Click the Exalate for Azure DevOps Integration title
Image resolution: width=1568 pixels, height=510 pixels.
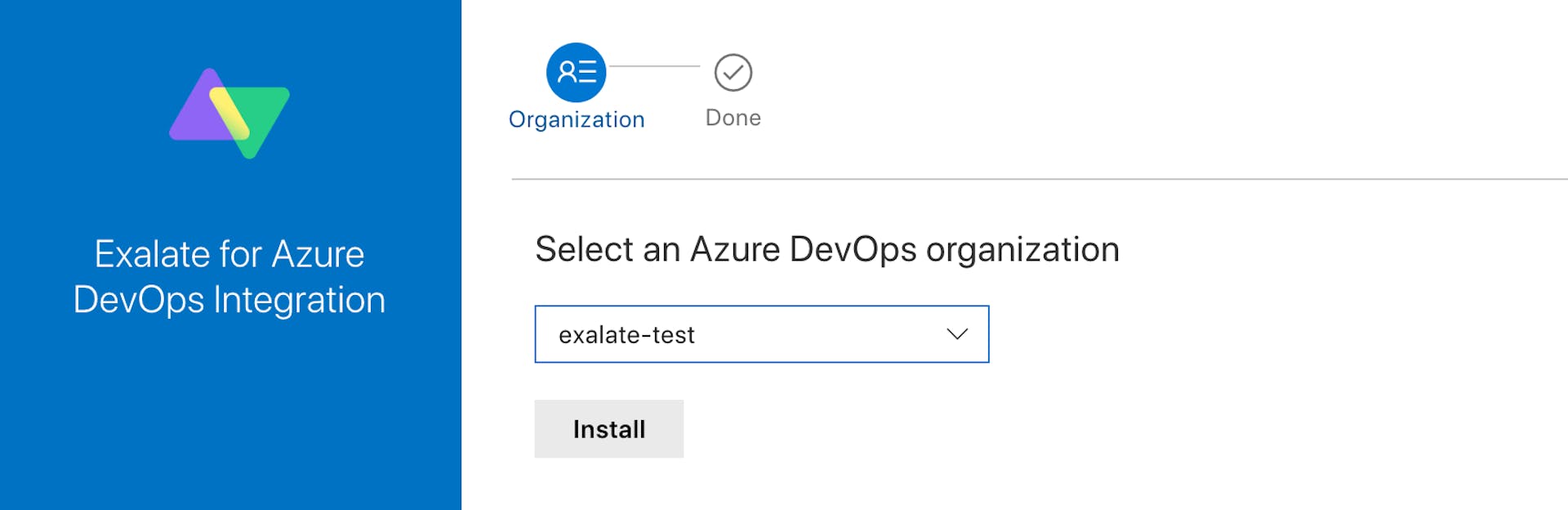coord(231,276)
